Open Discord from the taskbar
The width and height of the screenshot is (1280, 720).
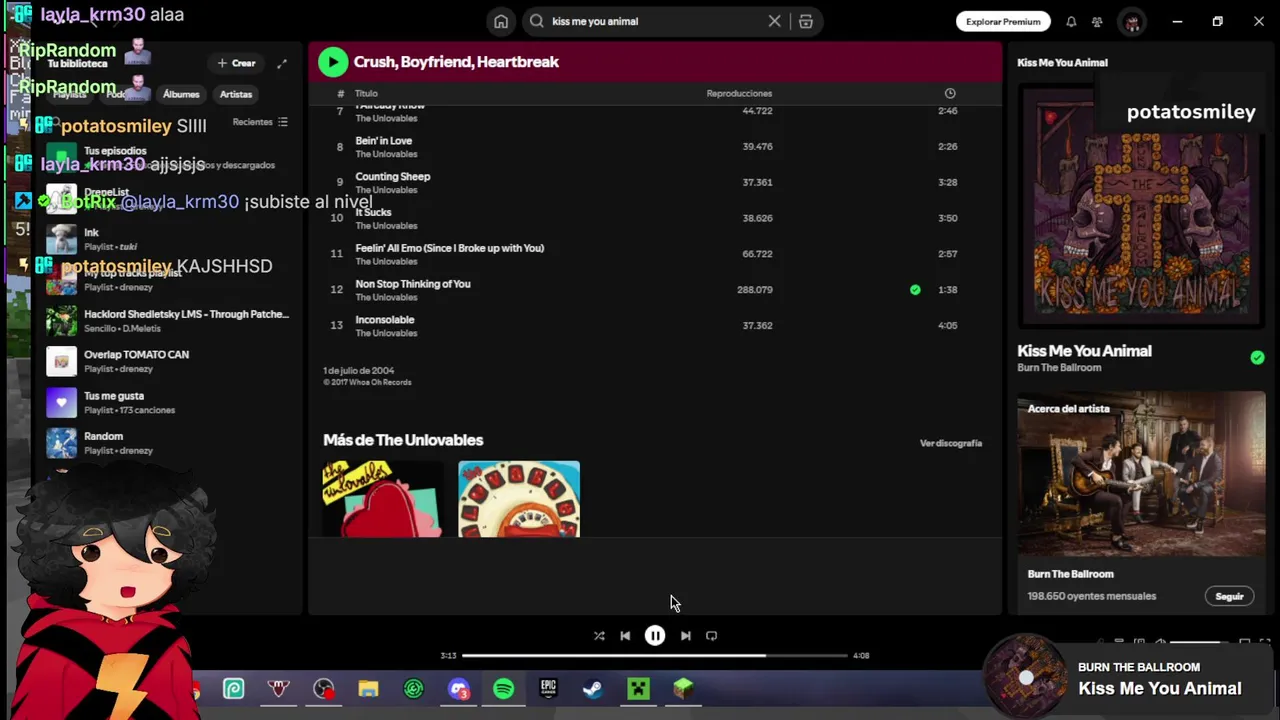(458, 689)
